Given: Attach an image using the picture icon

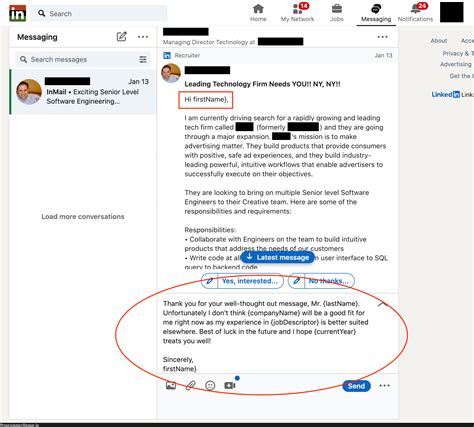Looking at the screenshot, I should [171, 386].
